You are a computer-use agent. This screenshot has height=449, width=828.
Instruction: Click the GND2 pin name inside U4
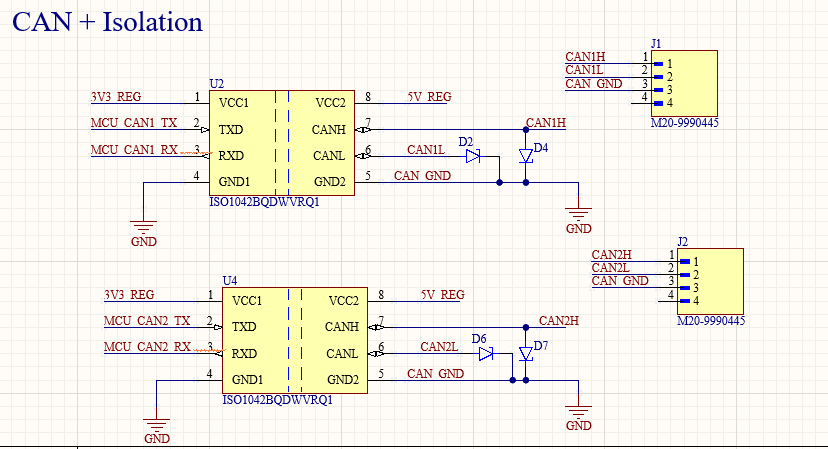pyautogui.click(x=343, y=380)
